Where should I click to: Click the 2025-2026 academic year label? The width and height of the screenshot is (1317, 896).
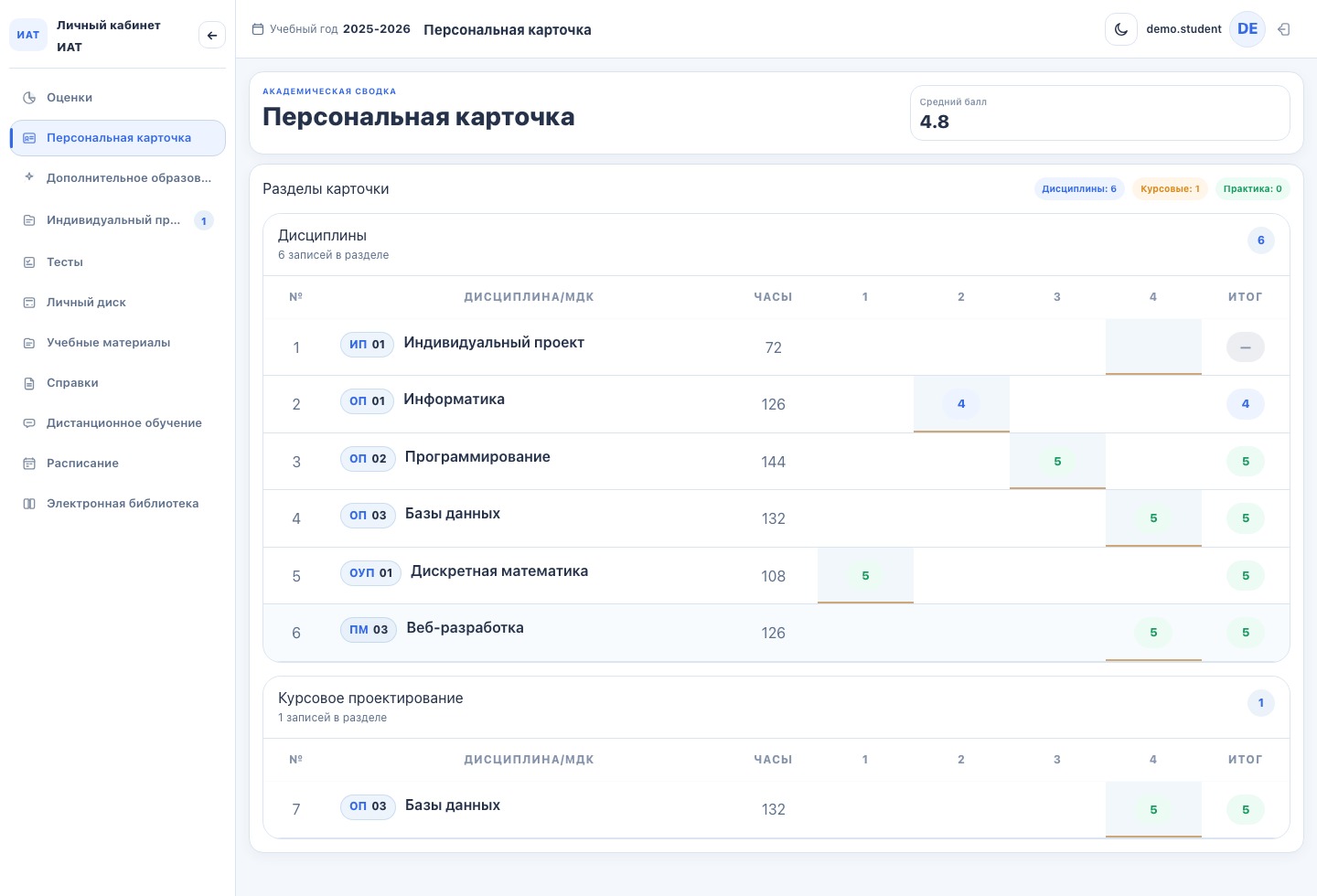(377, 29)
